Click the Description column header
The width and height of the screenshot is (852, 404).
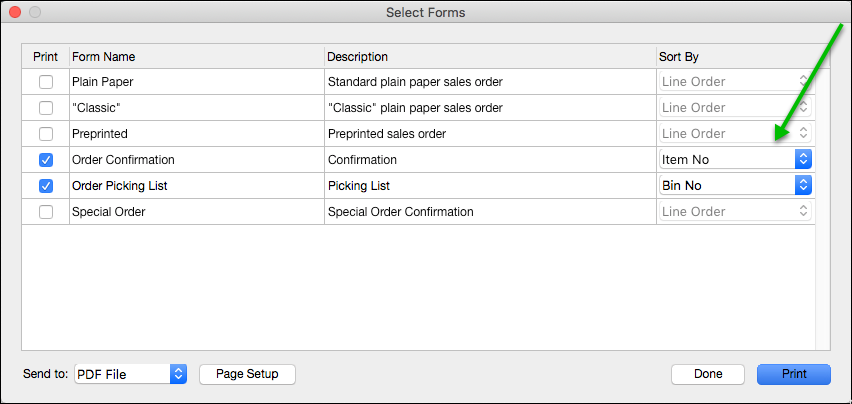pos(358,57)
